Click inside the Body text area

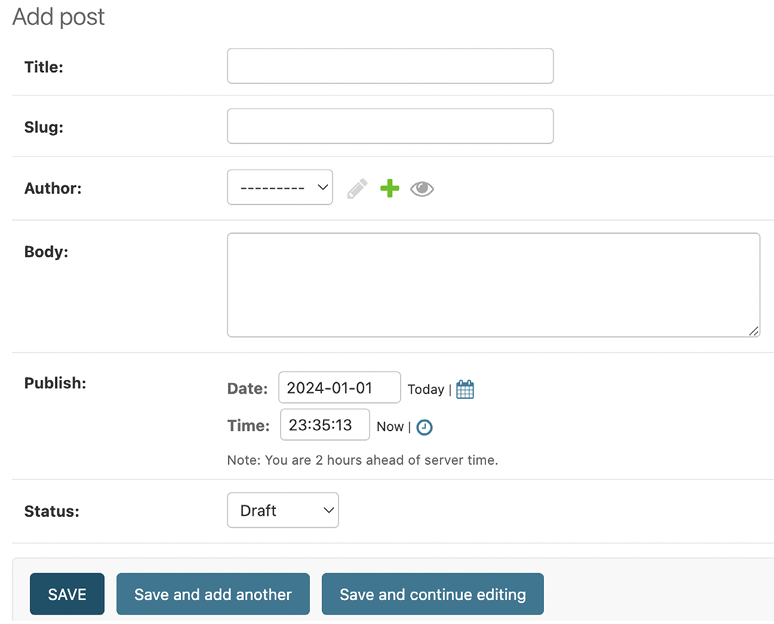tap(494, 285)
